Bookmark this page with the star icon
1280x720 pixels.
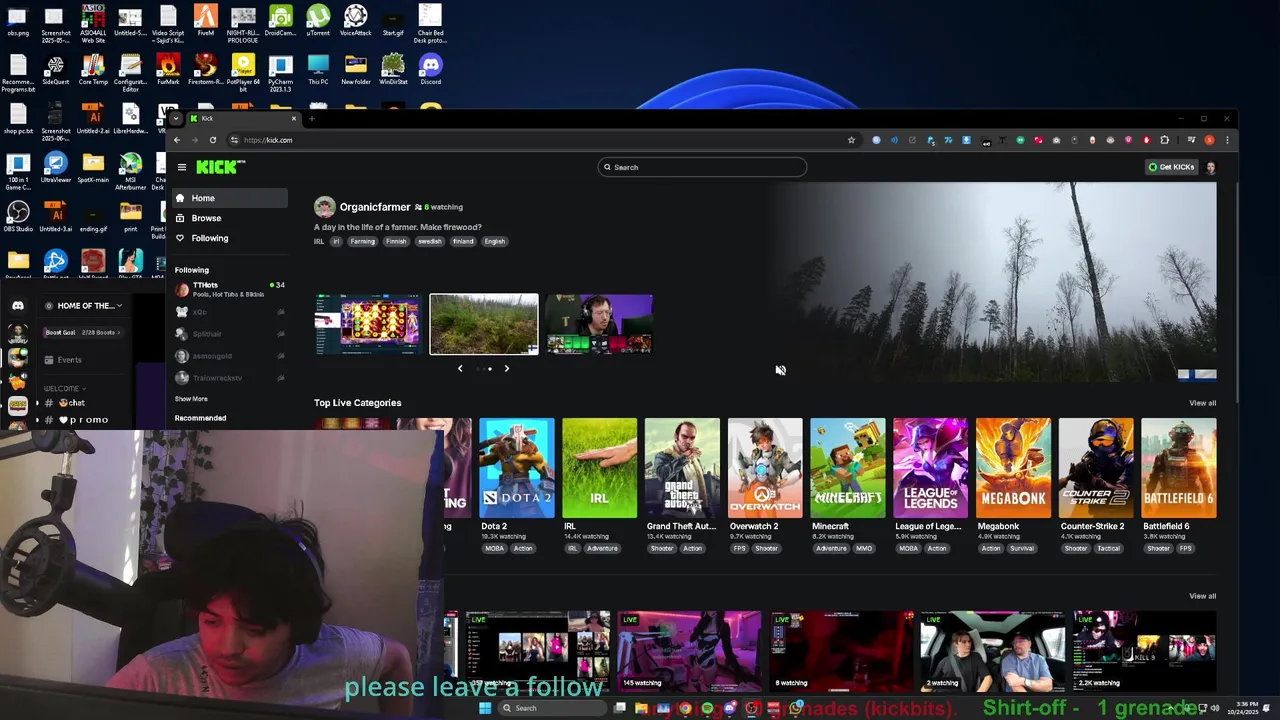click(852, 140)
